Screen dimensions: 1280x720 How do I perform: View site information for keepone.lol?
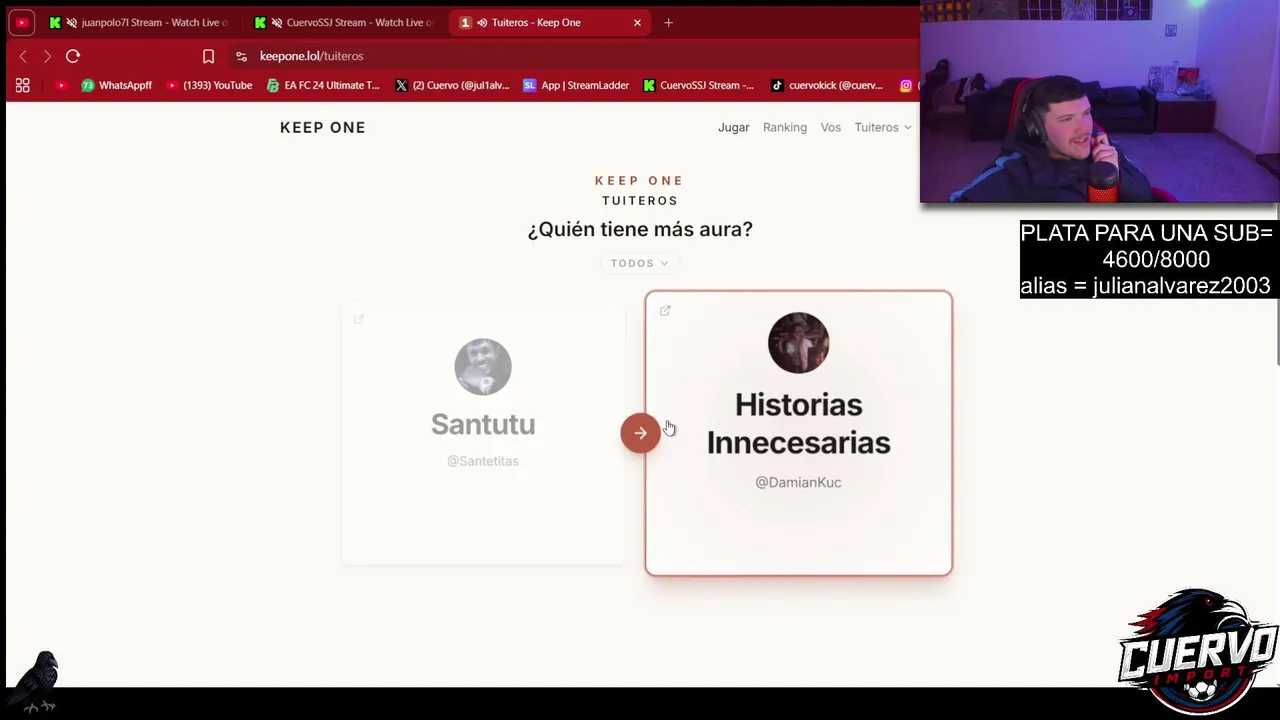(241, 56)
